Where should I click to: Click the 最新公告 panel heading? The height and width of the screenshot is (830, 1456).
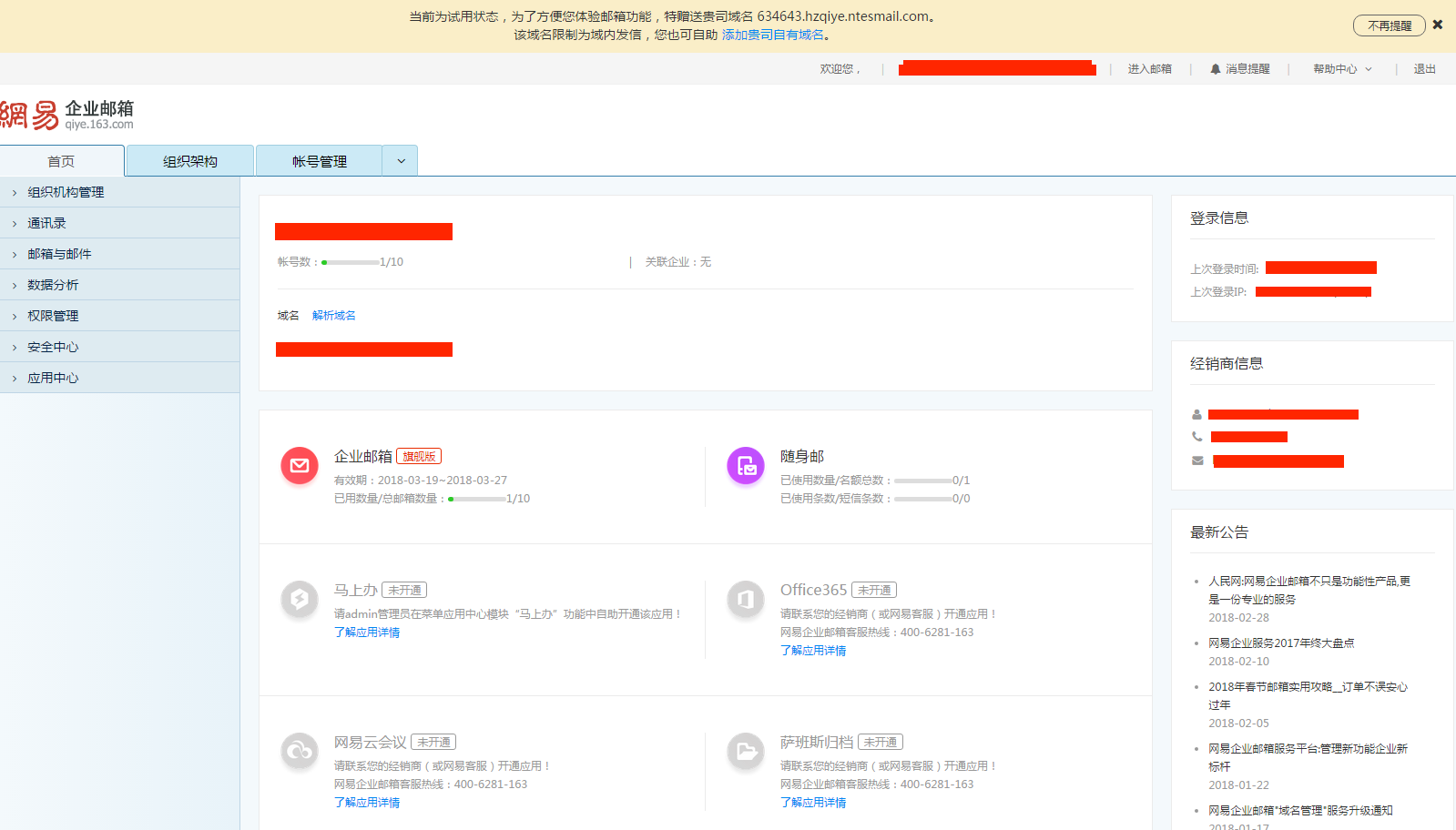tap(1219, 532)
